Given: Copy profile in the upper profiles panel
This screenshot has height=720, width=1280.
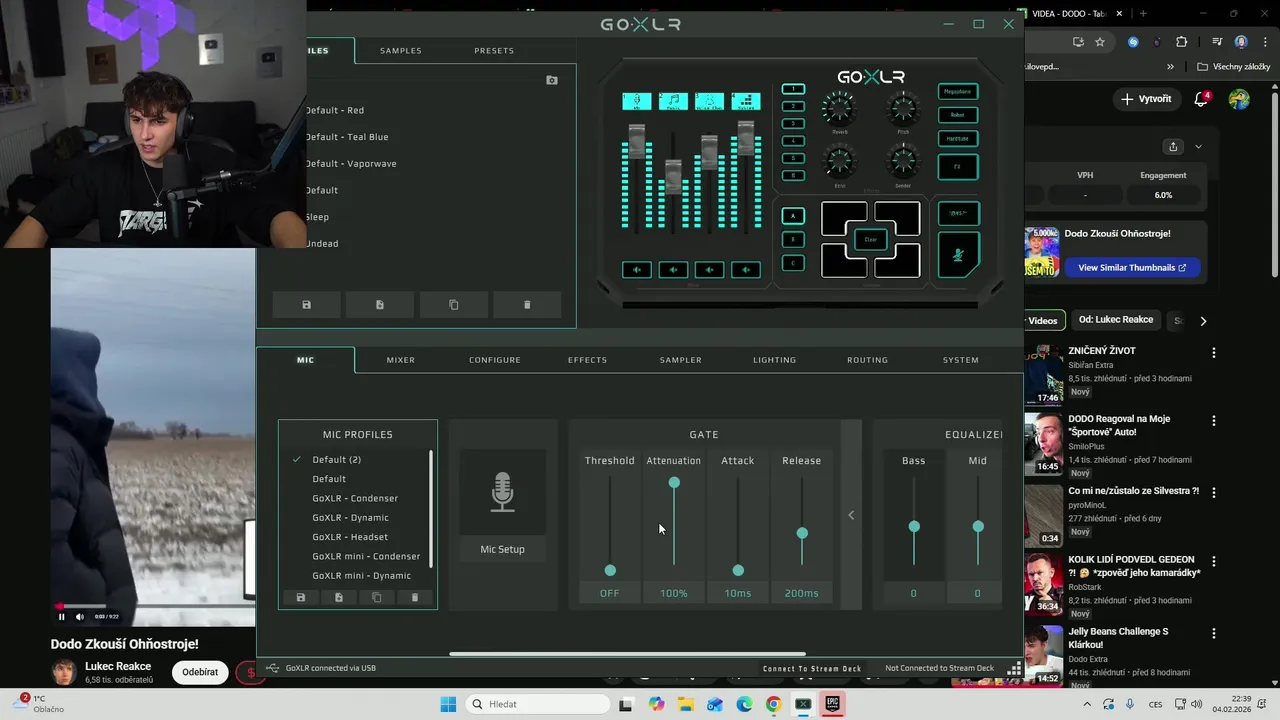Looking at the screenshot, I should pyautogui.click(x=454, y=305).
